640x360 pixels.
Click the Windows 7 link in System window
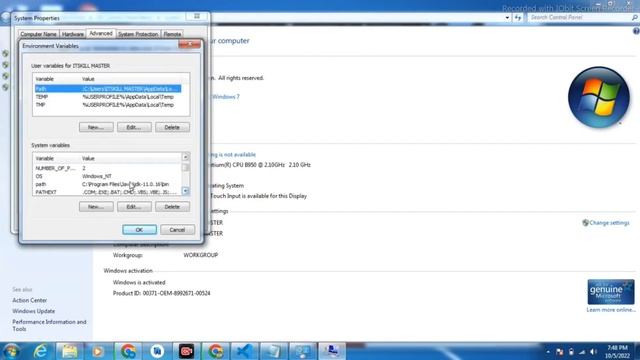(x=226, y=97)
